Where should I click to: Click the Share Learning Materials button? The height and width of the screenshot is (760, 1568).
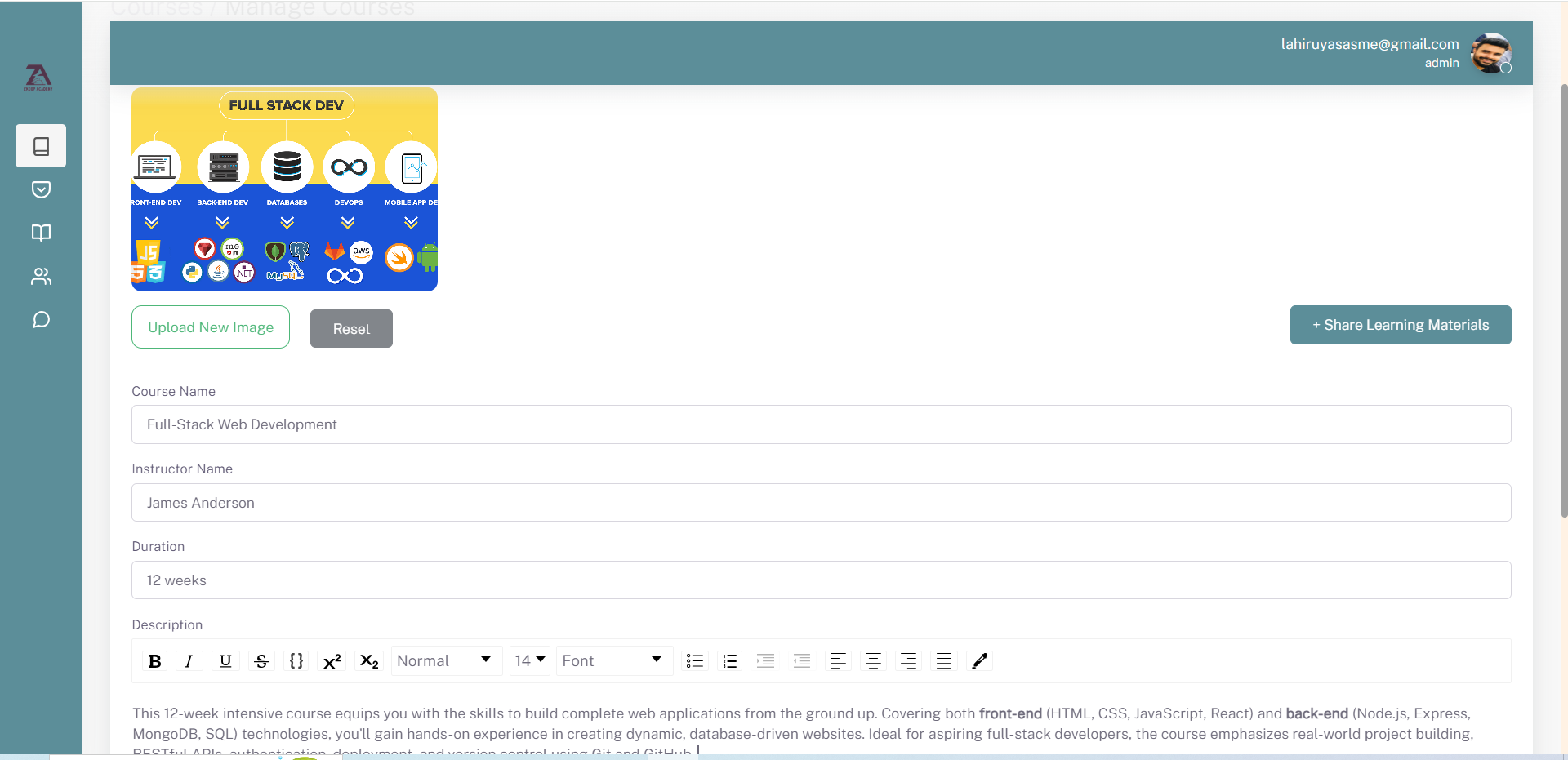(1400, 325)
